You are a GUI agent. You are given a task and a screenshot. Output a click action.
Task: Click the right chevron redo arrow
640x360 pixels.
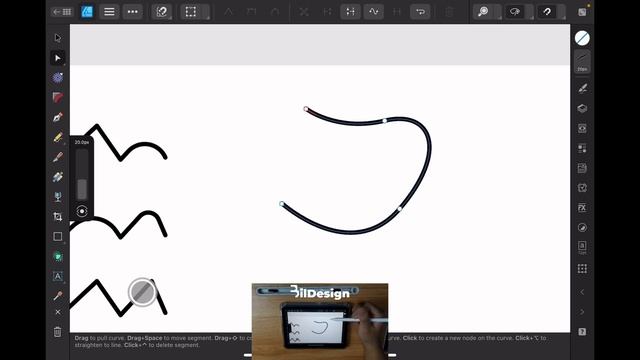pos(582,312)
